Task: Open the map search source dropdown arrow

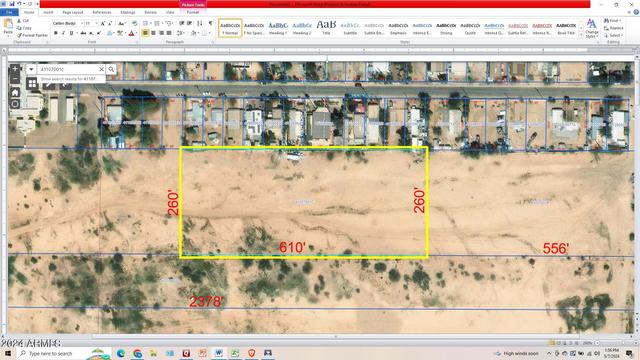Action: tap(31, 69)
